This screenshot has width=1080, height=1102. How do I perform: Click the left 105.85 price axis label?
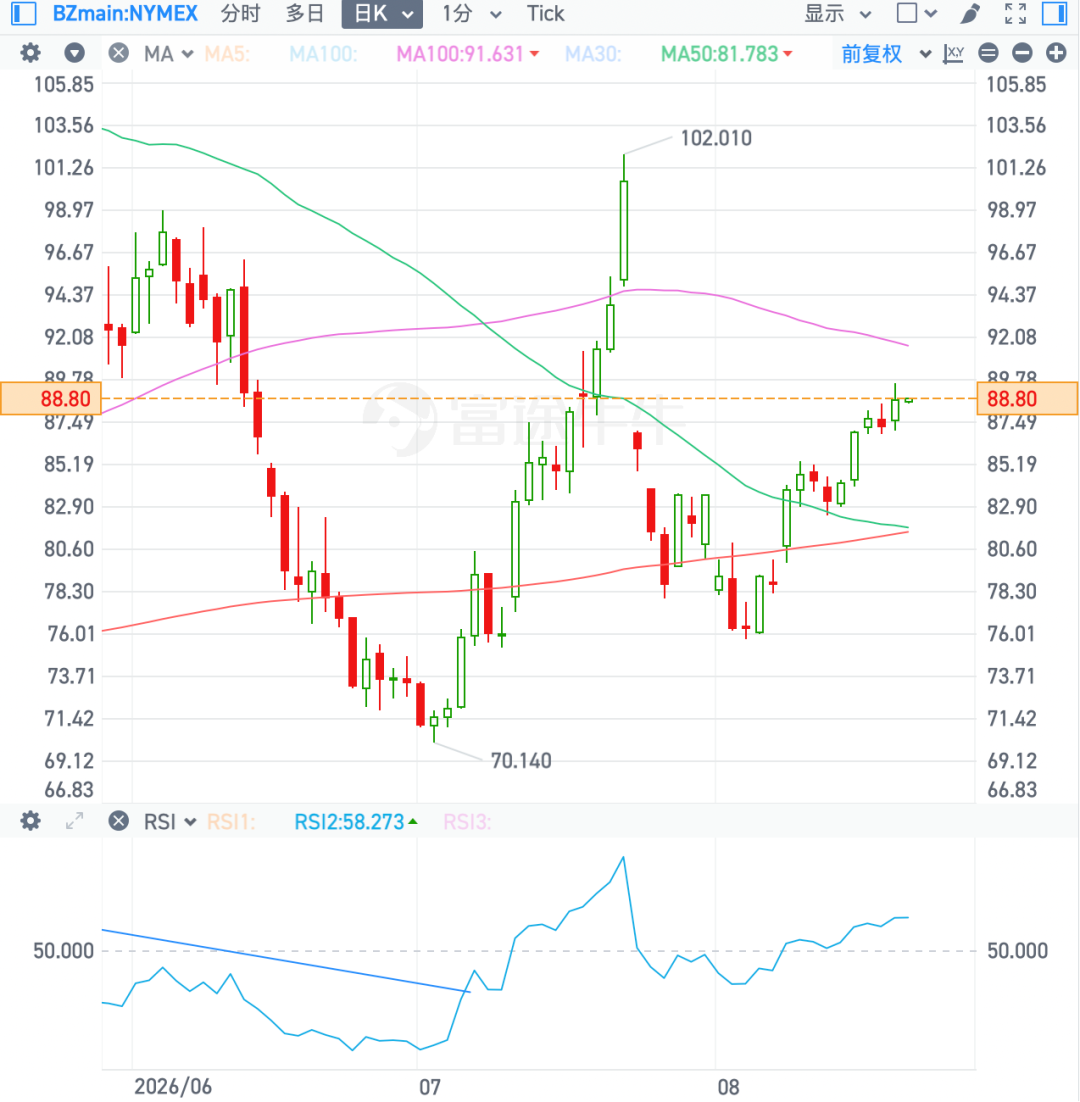[64, 84]
